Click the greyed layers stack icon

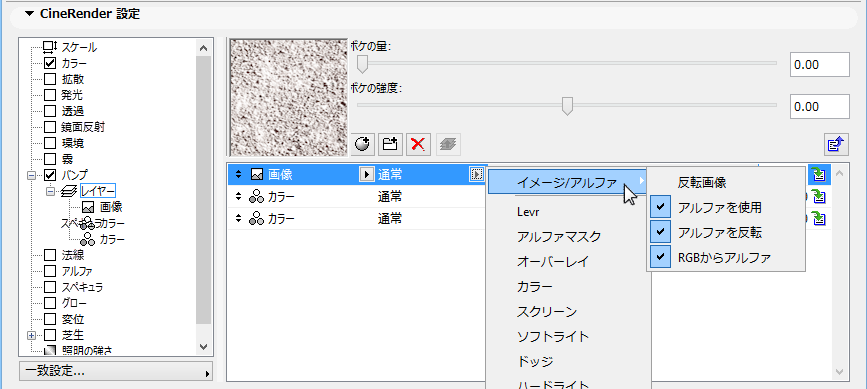pos(447,145)
